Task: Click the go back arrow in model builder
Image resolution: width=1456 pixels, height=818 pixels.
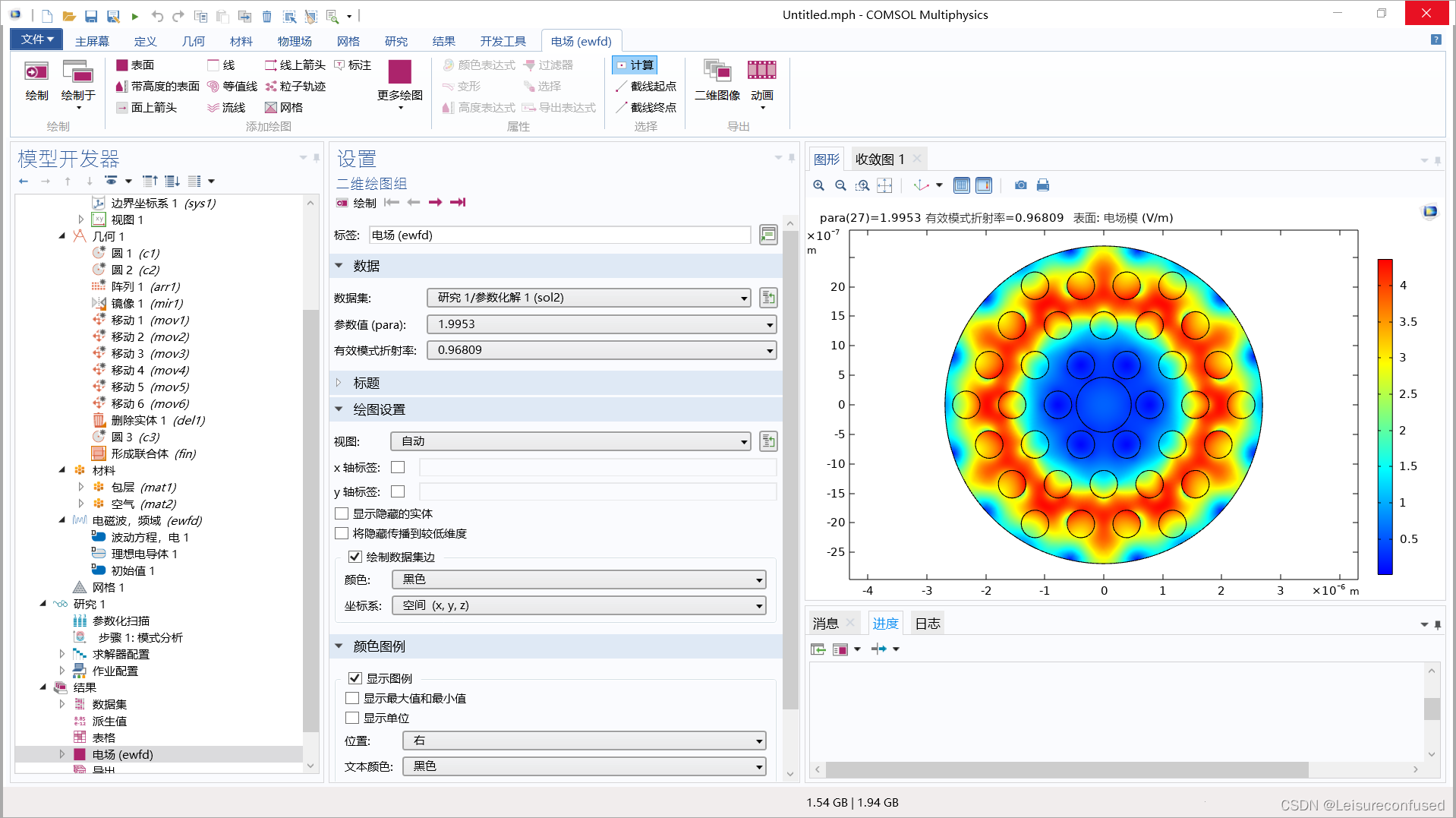Action: point(24,182)
